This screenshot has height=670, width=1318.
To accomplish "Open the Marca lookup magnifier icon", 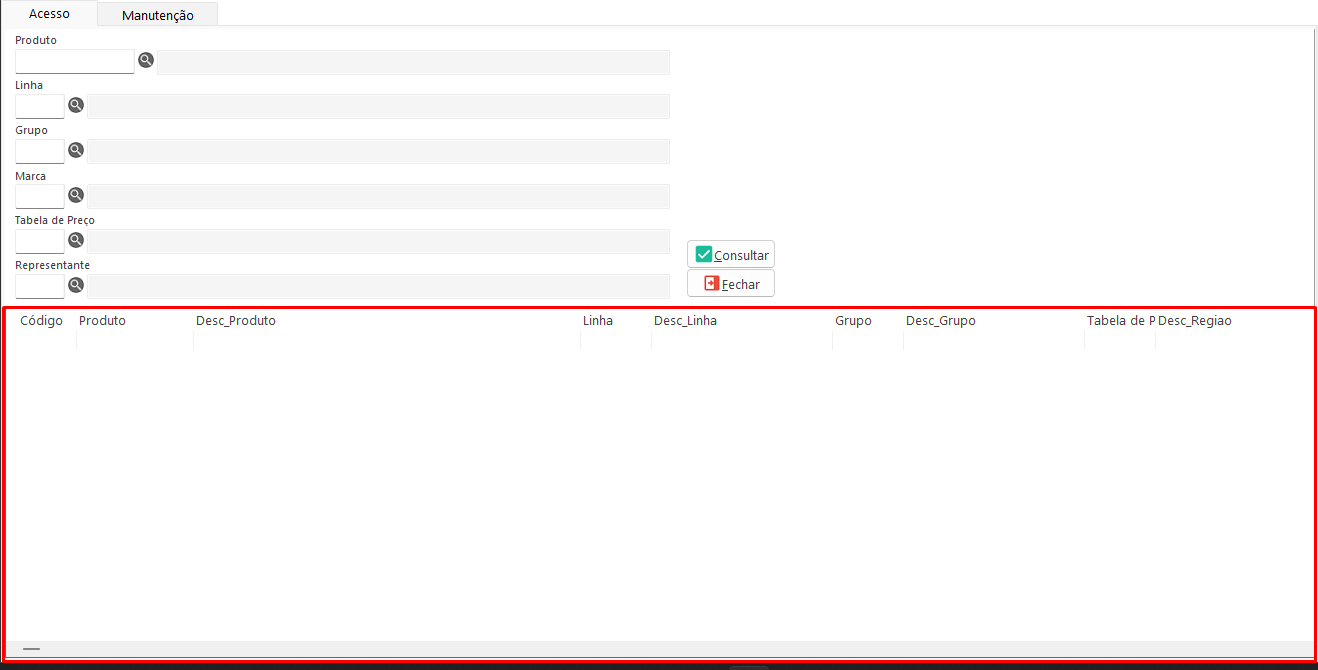I will point(76,195).
